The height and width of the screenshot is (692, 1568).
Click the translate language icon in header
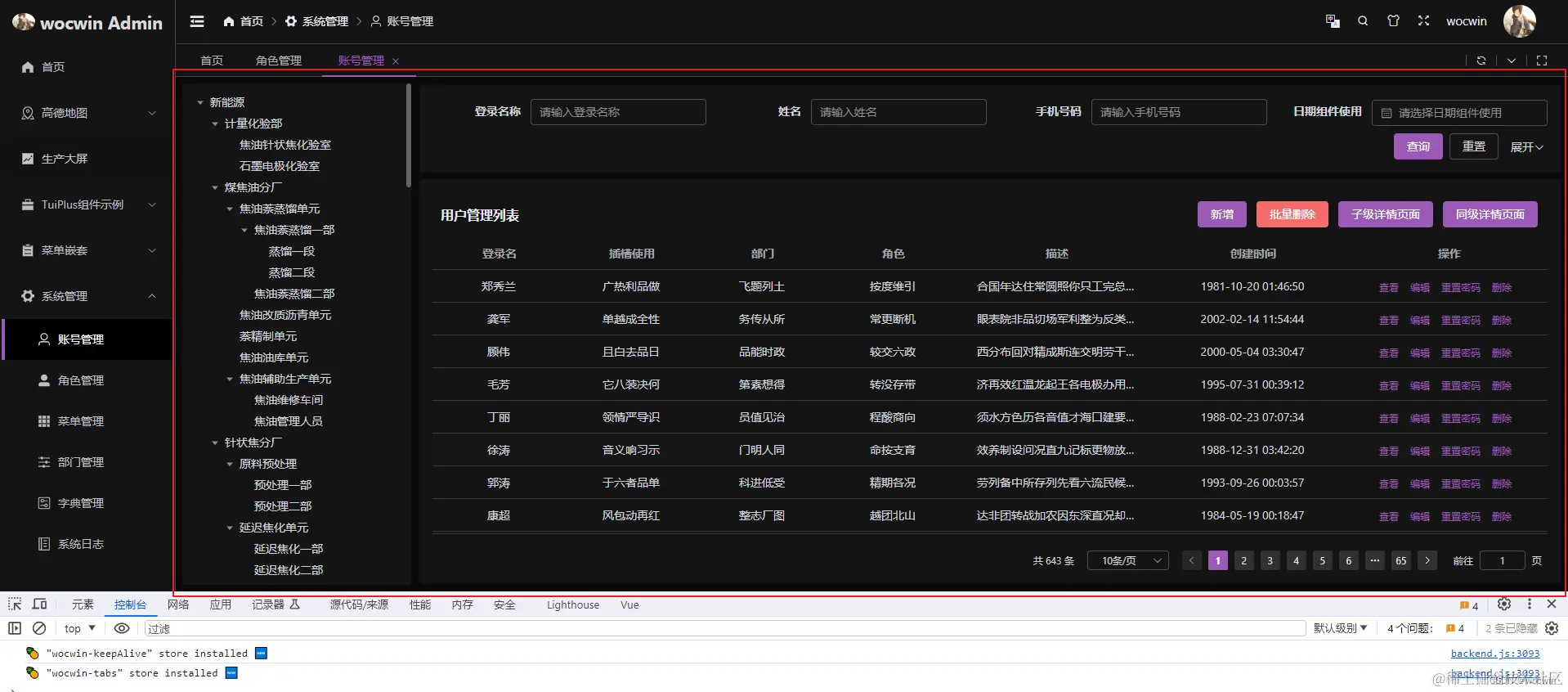[1333, 21]
